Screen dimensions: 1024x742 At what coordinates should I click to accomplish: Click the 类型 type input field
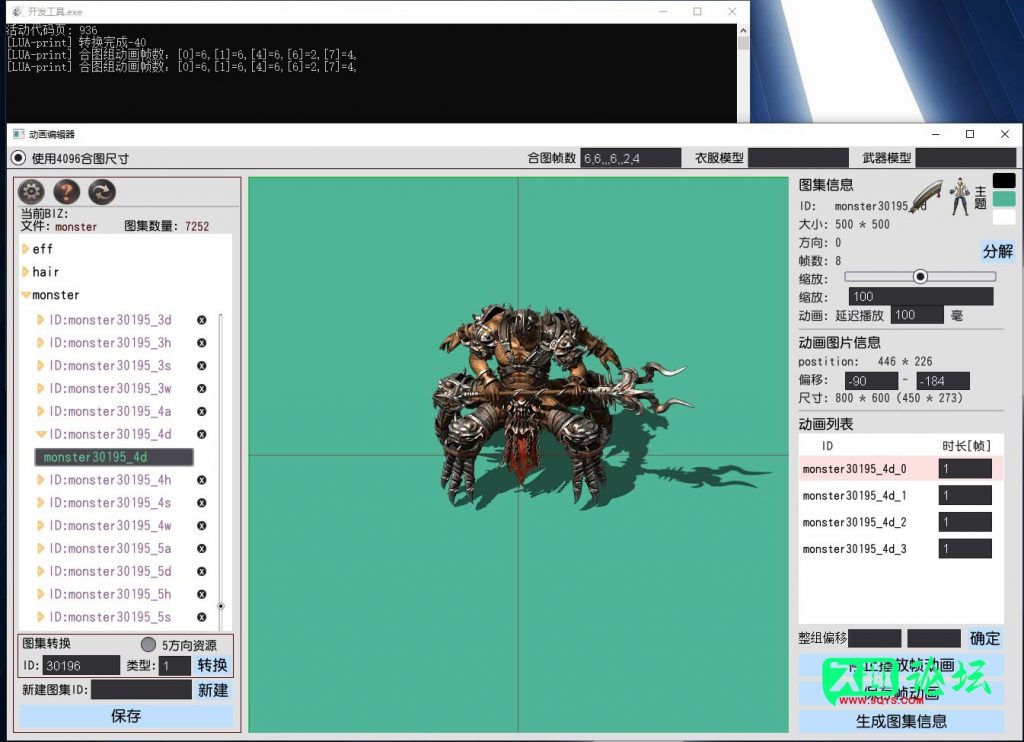pyautogui.click(x=174, y=666)
